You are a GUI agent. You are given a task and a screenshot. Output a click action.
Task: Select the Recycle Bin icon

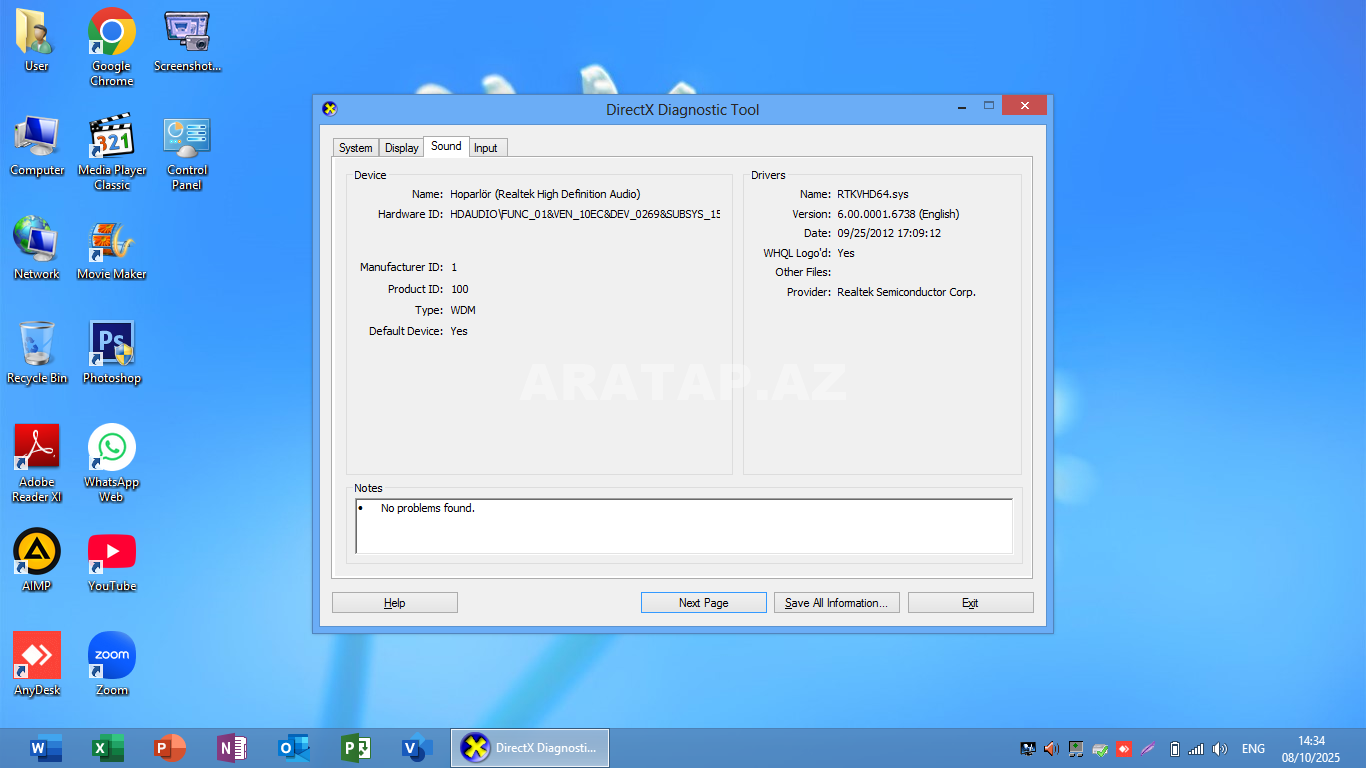pos(37,352)
